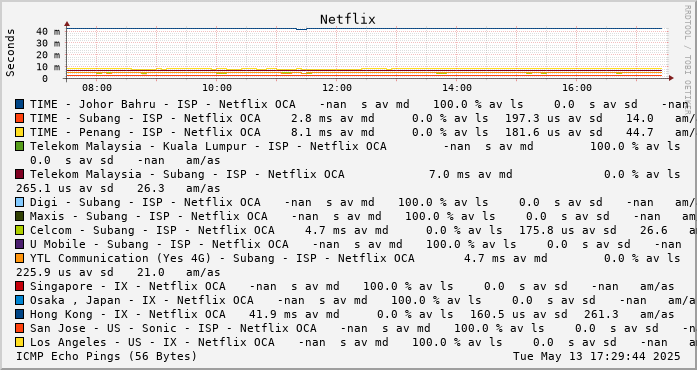Click the TIME Penang yellow legend swatch

[20, 133]
